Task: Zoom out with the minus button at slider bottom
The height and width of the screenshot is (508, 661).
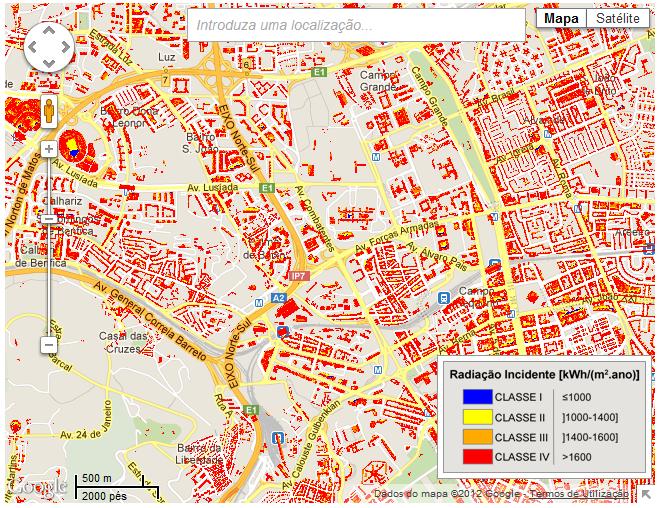Action: [x=49, y=345]
